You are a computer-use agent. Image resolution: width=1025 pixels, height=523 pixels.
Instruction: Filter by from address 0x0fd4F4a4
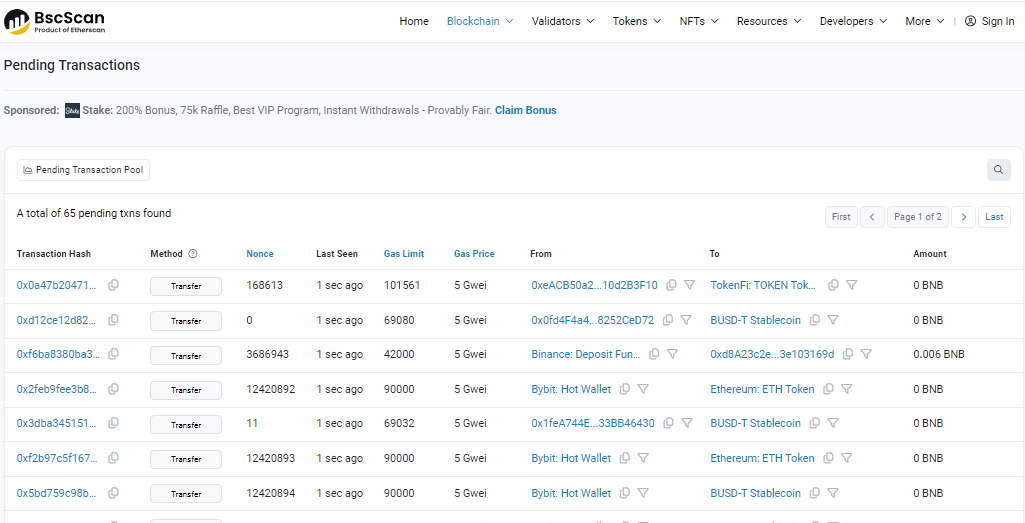(x=686, y=320)
